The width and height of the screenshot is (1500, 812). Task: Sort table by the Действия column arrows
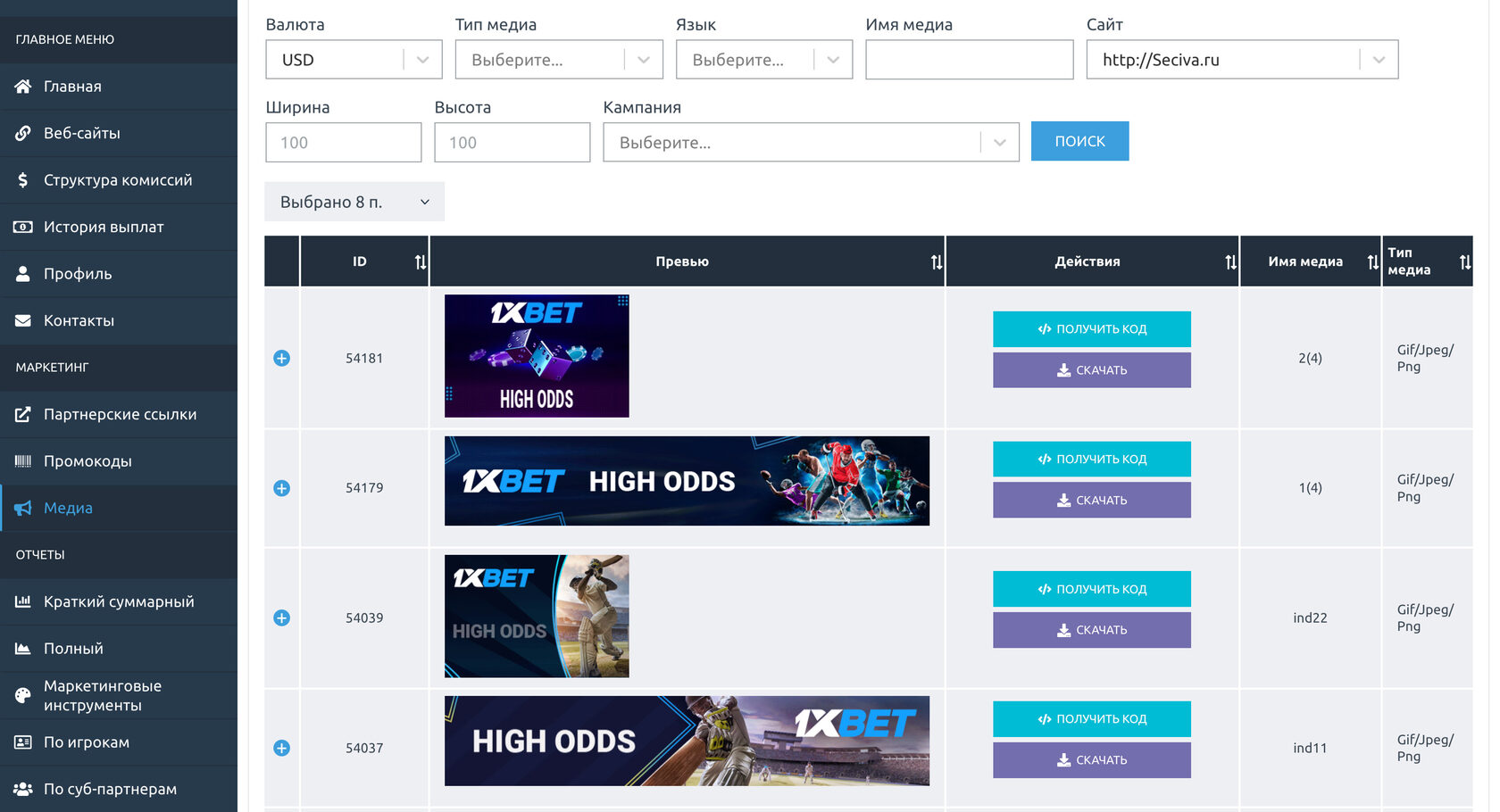(1231, 262)
